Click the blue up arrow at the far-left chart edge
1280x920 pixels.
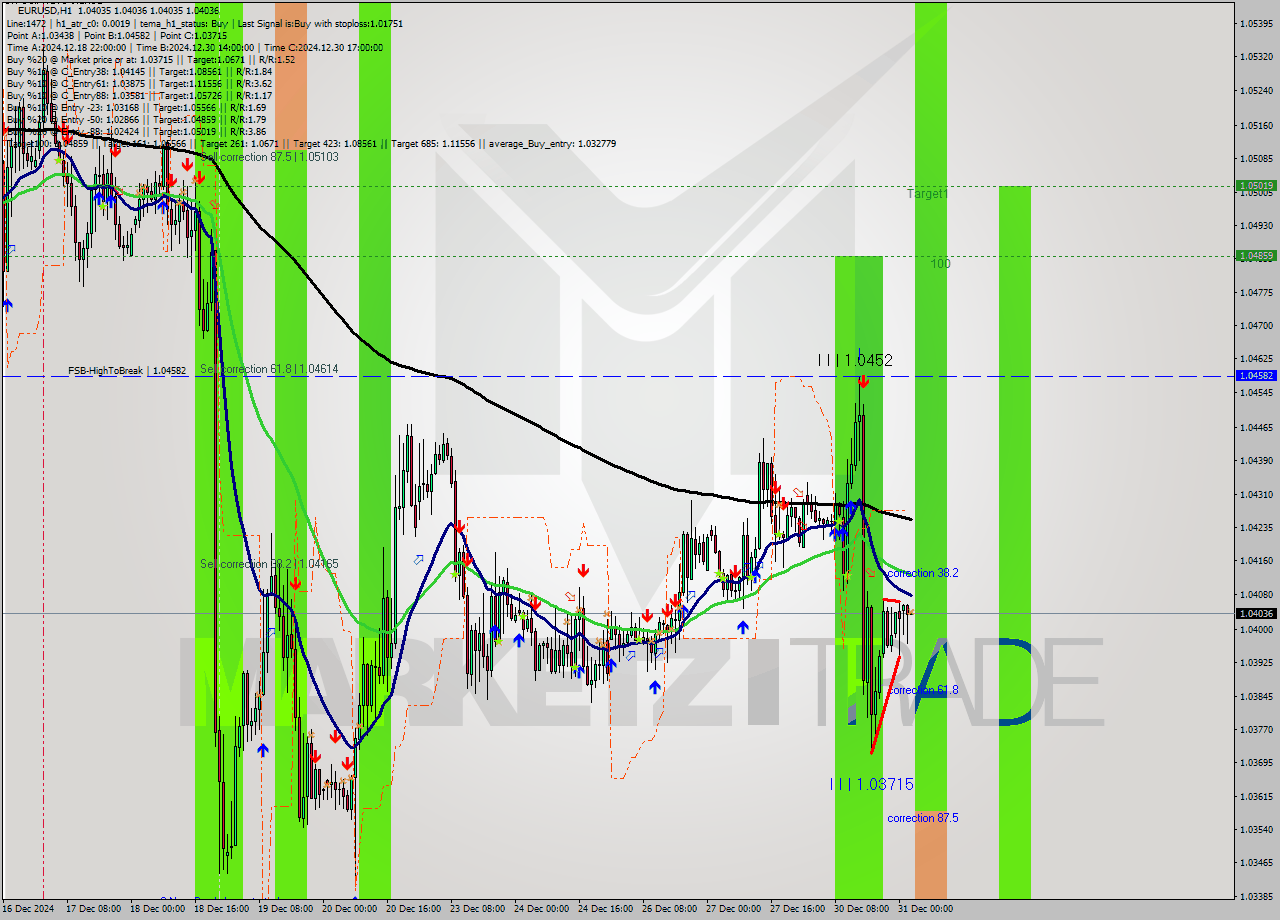click(x=7, y=304)
